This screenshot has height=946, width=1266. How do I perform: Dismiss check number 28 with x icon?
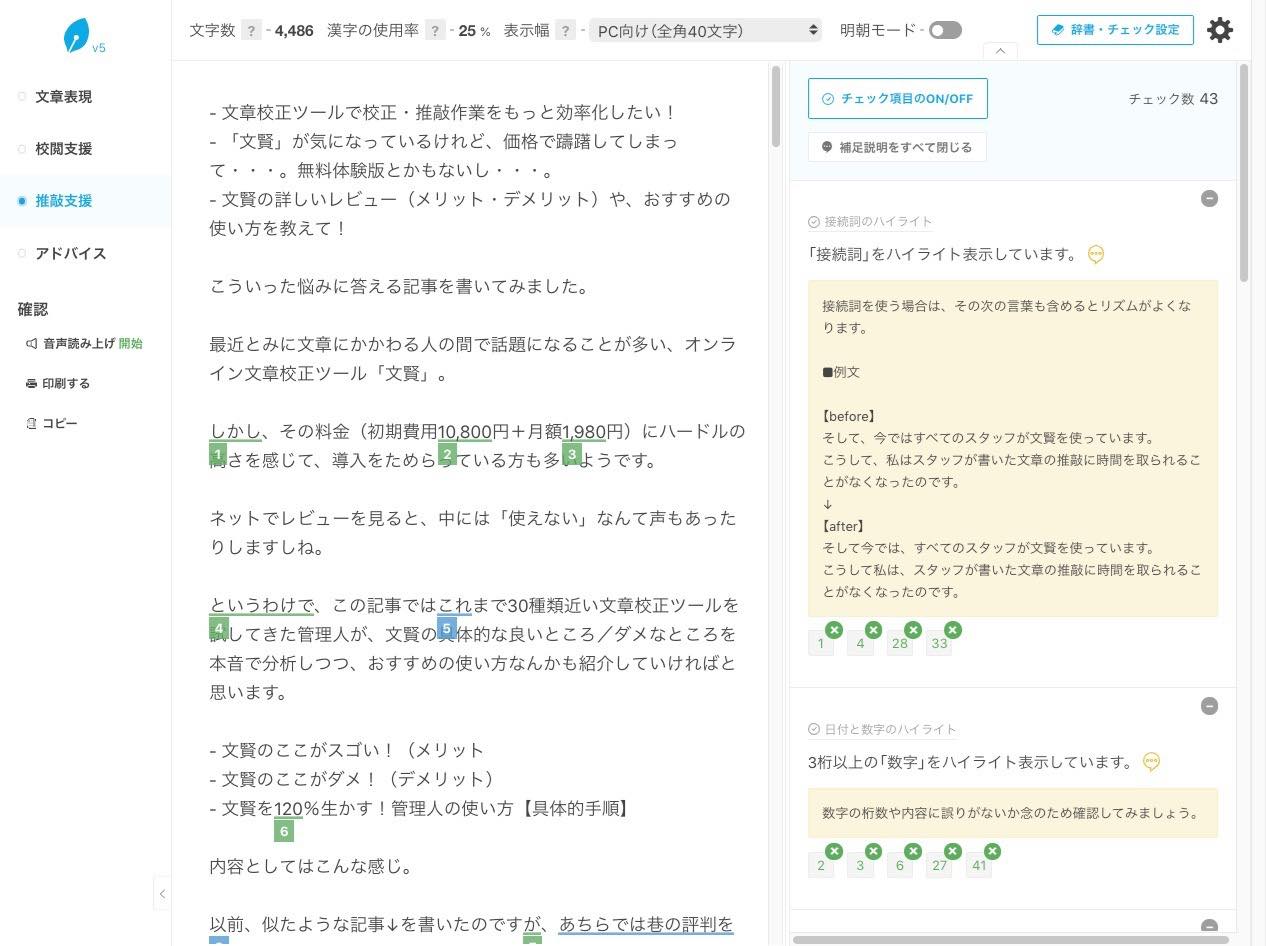(913, 630)
